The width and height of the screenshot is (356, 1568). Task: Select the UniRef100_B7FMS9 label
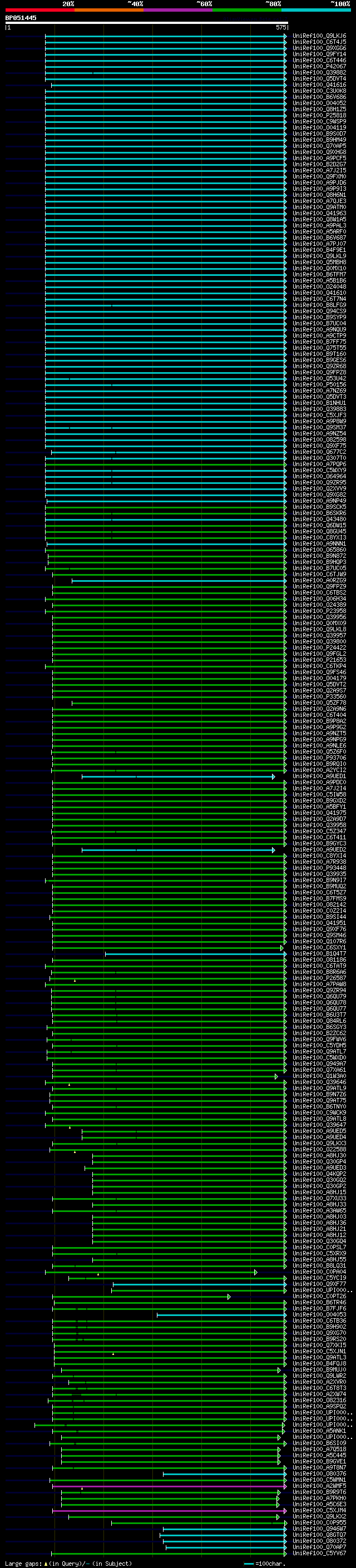click(319, 898)
